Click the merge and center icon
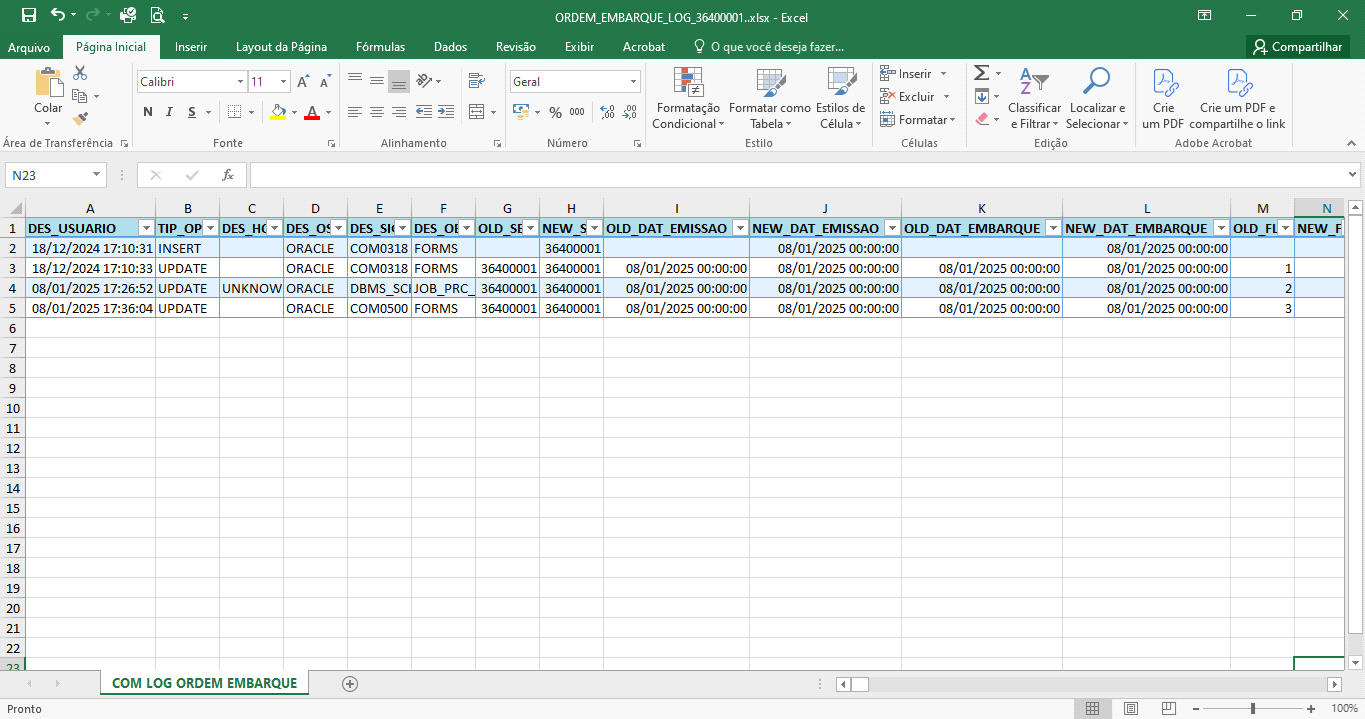Viewport: 1365px width, 719px height. 476,112
